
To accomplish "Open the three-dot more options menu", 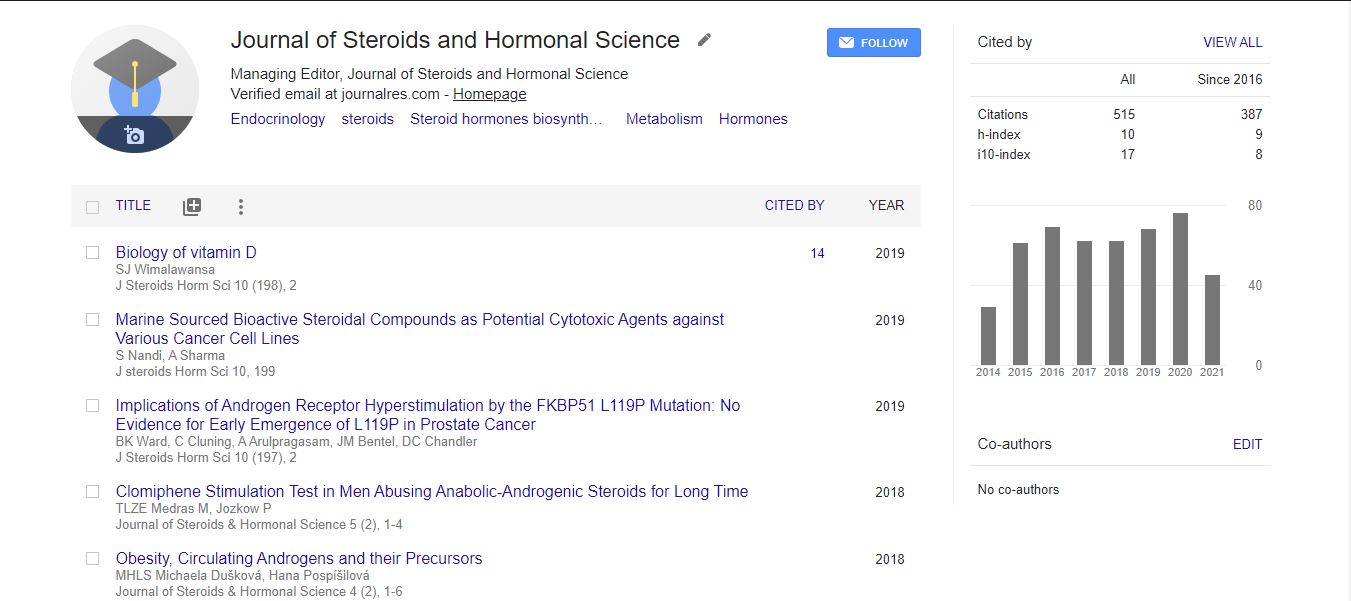I will pos(240,207).
